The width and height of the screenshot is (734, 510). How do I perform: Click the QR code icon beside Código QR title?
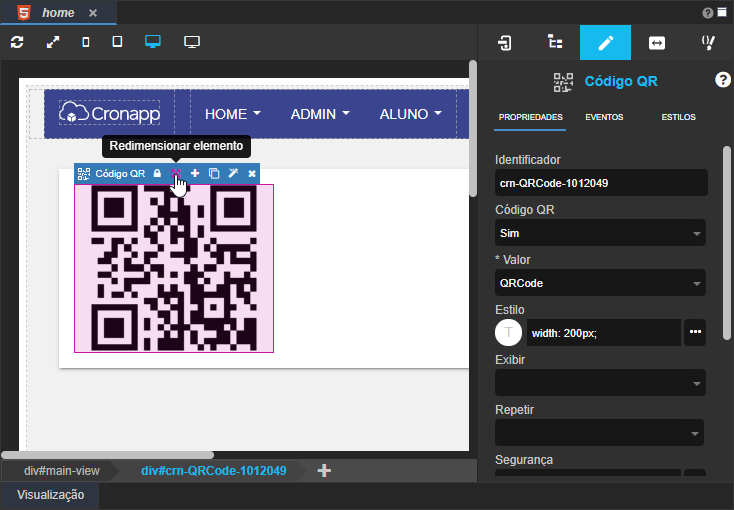[563, 82]
